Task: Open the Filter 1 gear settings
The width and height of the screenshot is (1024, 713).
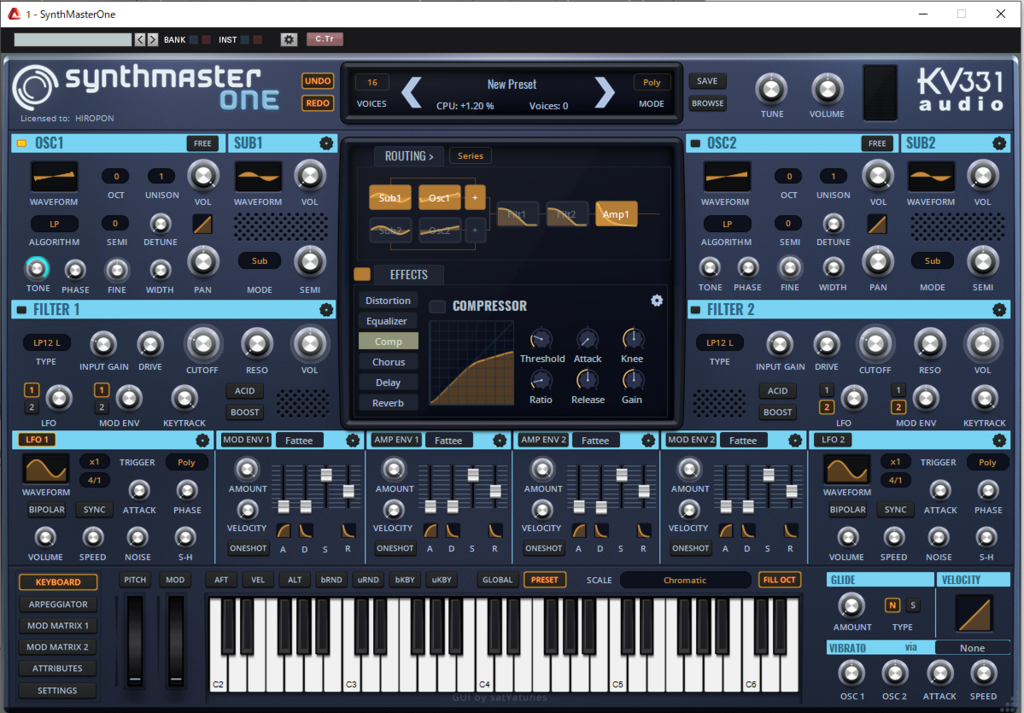Action: pos(326,309)
